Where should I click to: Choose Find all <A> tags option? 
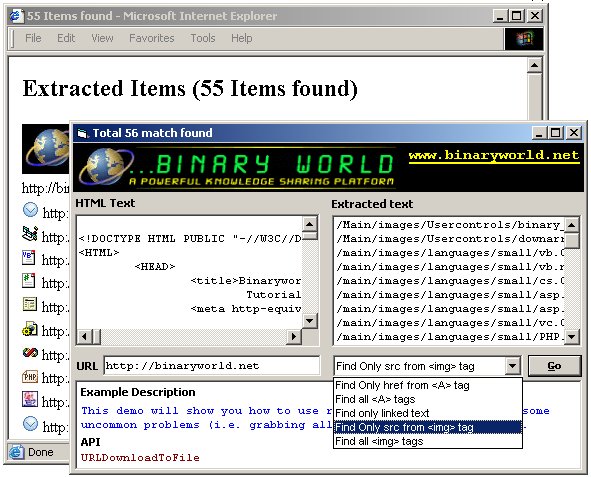pyautogui.click(x=428, y=399)
